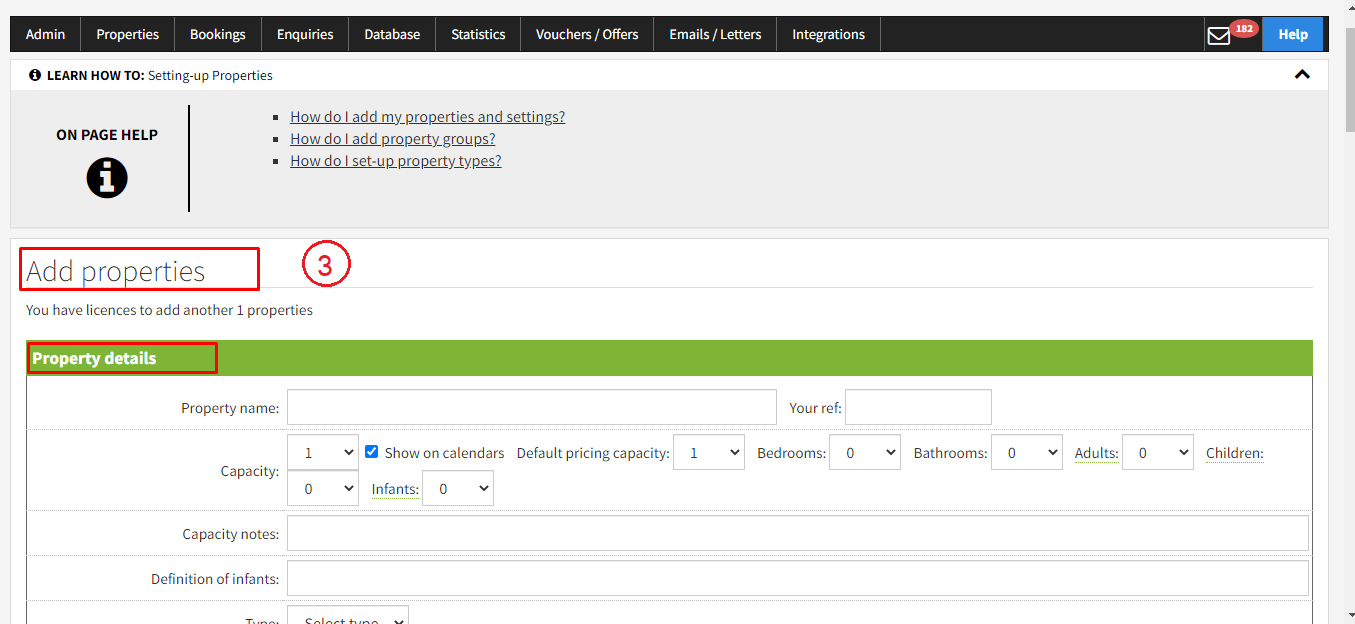1355x624 pixels.
Task: Open the Adults dropdown
Action: click(x=1158, y=452)
